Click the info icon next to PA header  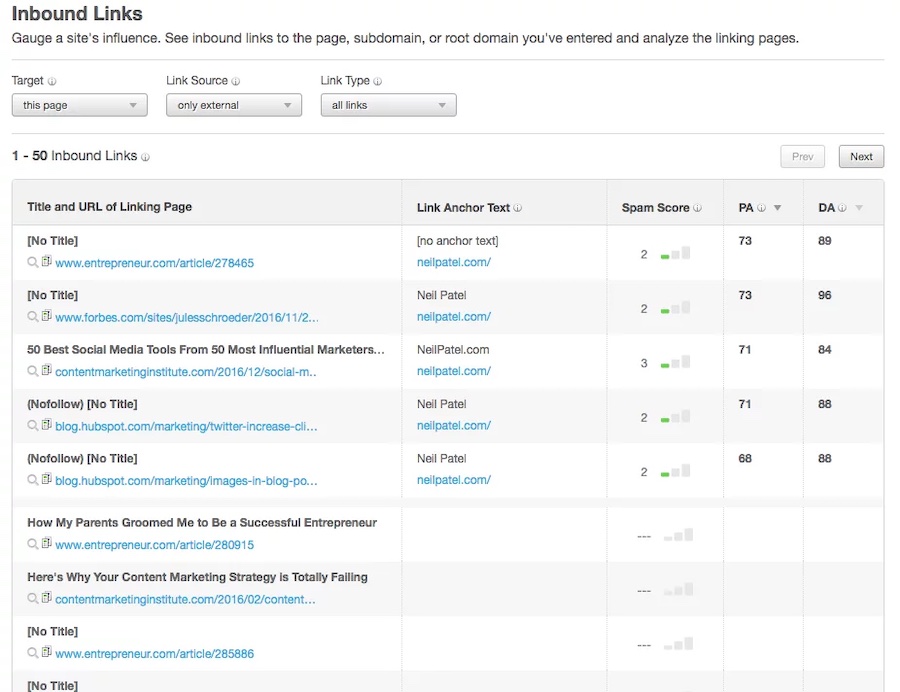pos(762,208)
